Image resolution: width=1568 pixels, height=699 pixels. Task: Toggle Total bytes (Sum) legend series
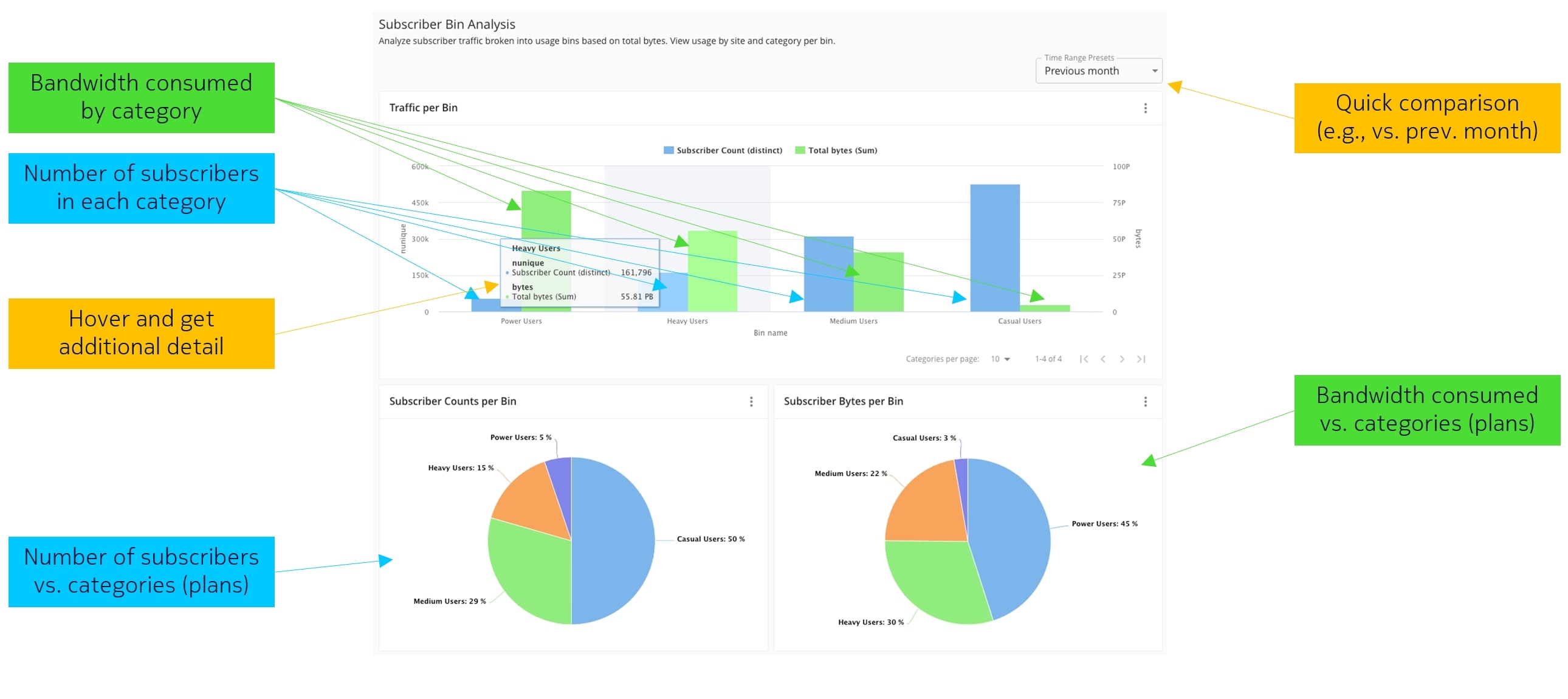(x=842, y=150)
